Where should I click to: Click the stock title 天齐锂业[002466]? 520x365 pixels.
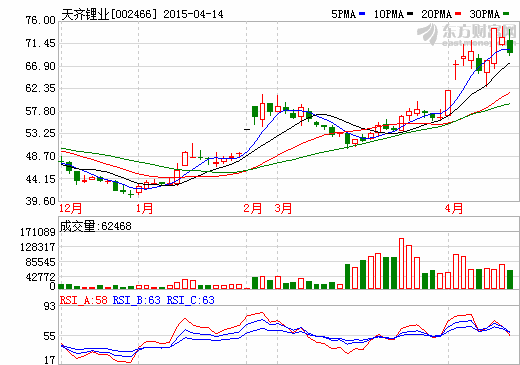click(109, 14)
